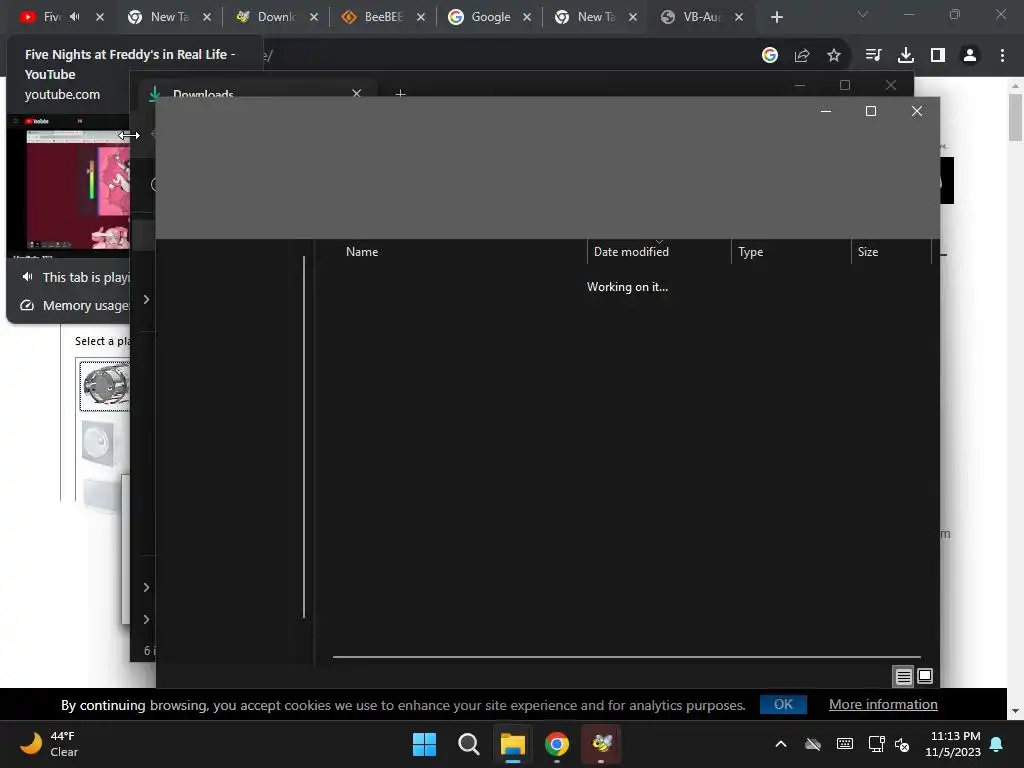Minimize the front File Explorer window

pos(825,111)
